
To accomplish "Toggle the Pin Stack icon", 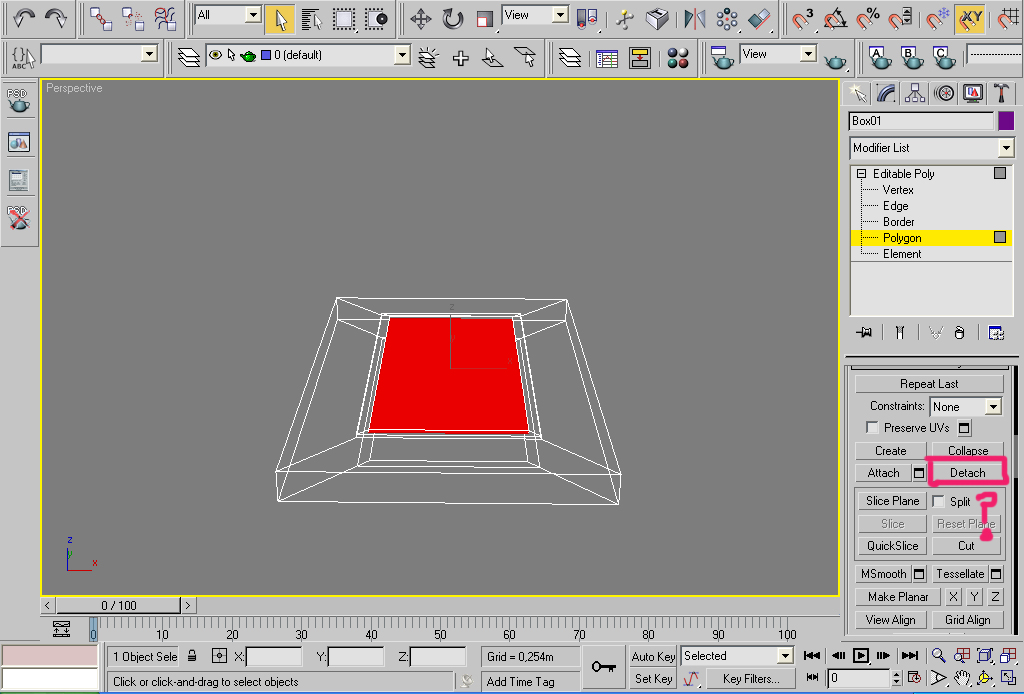I will pyautogui.click(x=864, y=332).
